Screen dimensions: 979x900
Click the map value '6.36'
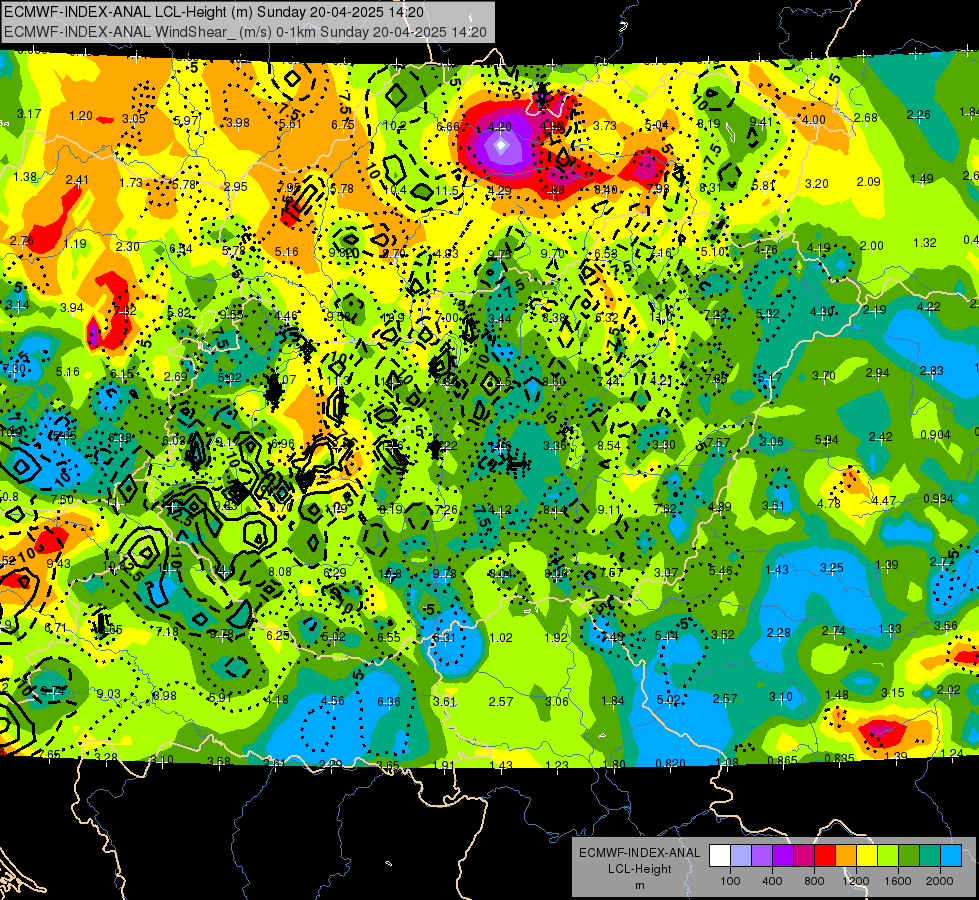click(388, 702)
